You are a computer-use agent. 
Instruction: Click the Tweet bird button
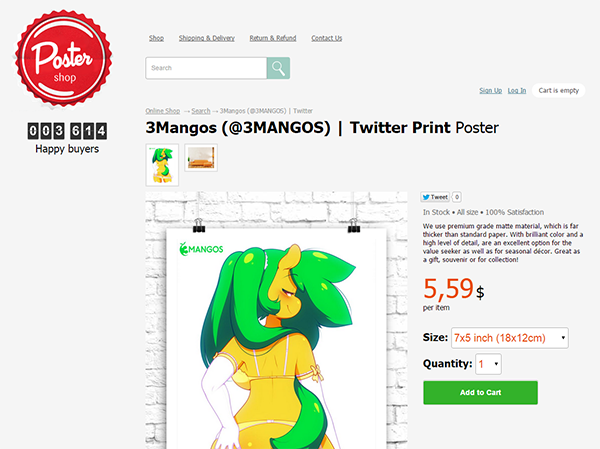pyautogui.click(x=435, y=197)
